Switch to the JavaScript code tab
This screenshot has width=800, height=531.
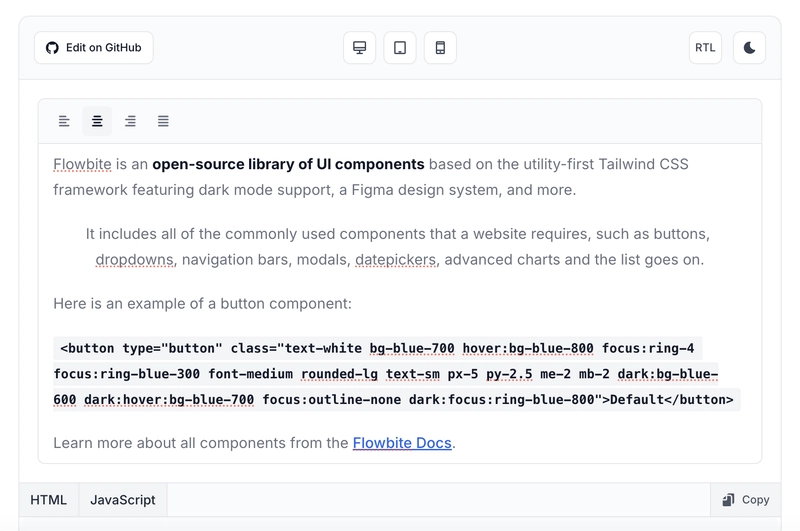[x=122, y=500]
